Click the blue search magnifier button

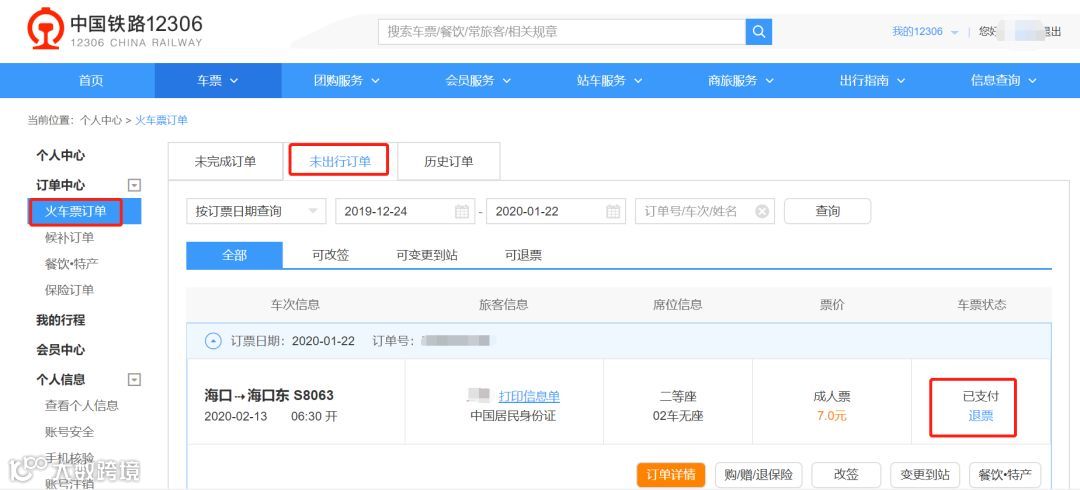tap(758, 32)
